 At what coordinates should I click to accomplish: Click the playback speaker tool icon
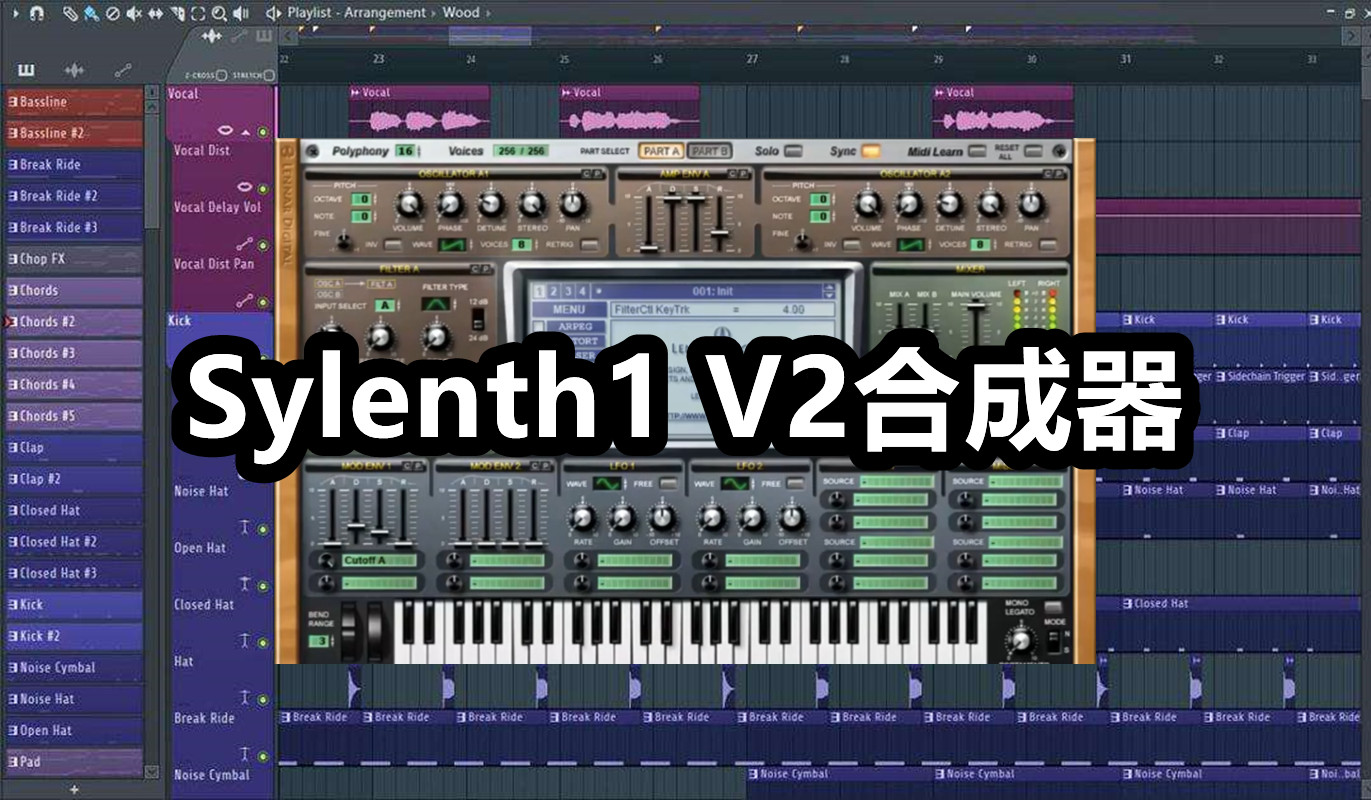point(241,13)
